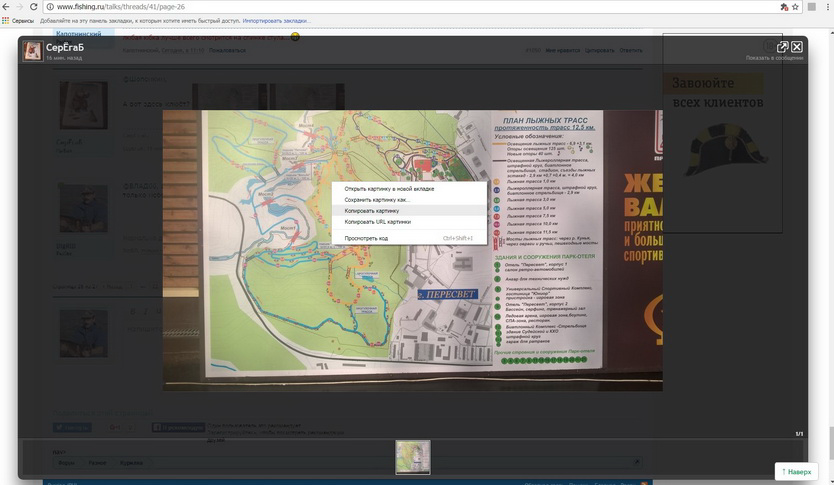
Task: Click the address bar with fishing.ru URL
Action: [x=400, y=6]
